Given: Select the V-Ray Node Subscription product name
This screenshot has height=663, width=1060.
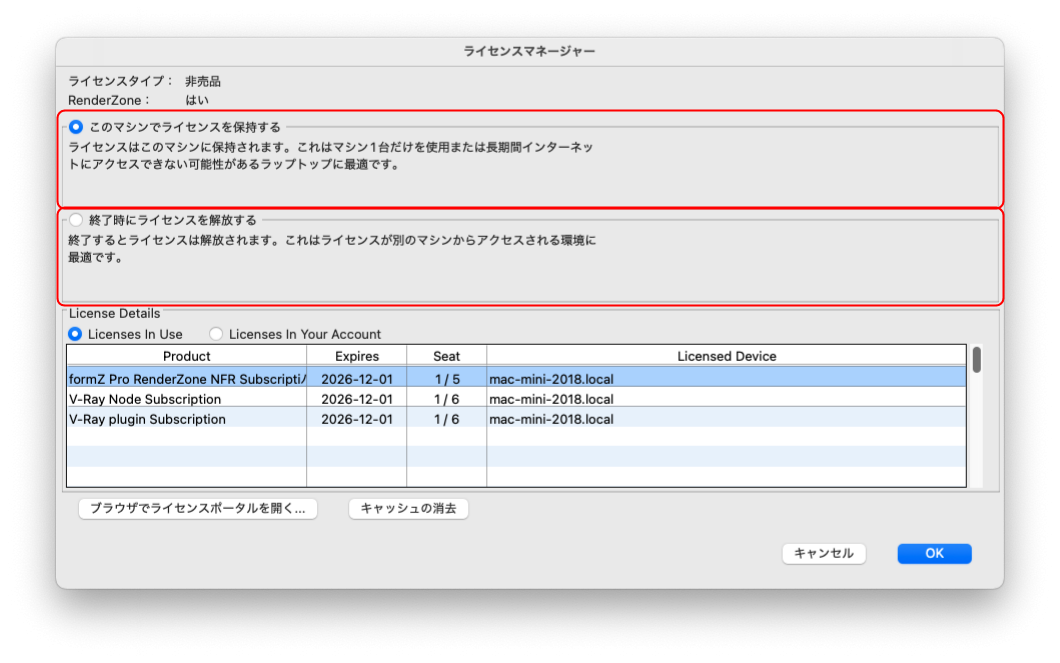Looking at the screenshot, I should 145,399.
